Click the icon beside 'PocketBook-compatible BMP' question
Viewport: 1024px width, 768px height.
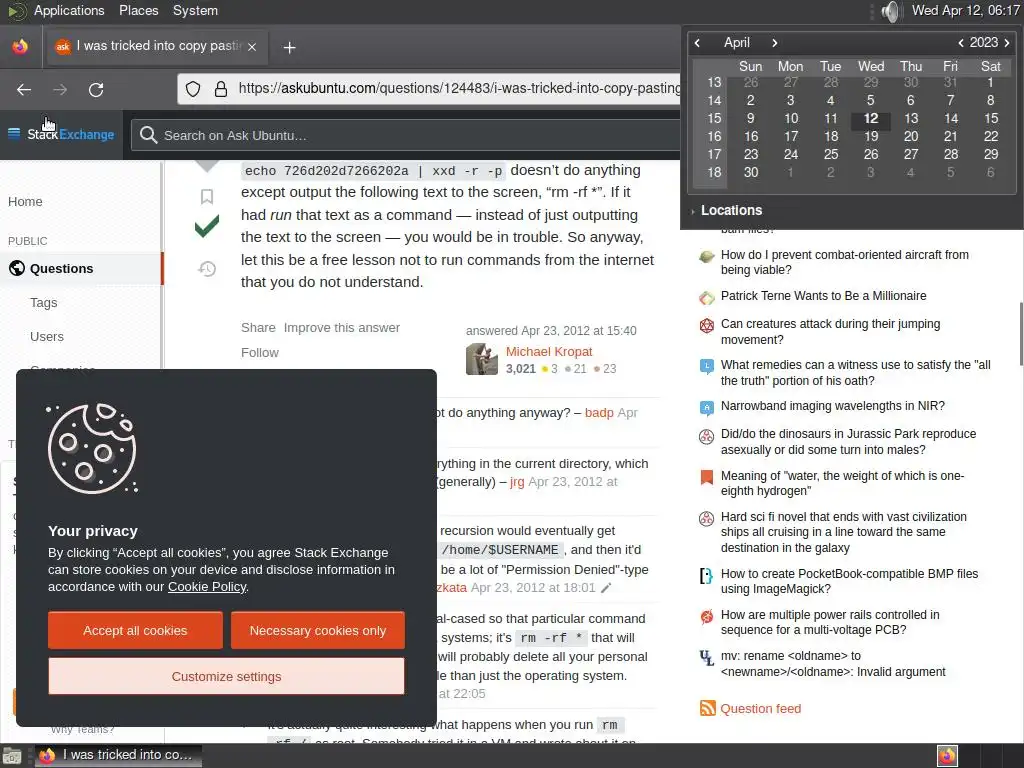pos(707,575)
